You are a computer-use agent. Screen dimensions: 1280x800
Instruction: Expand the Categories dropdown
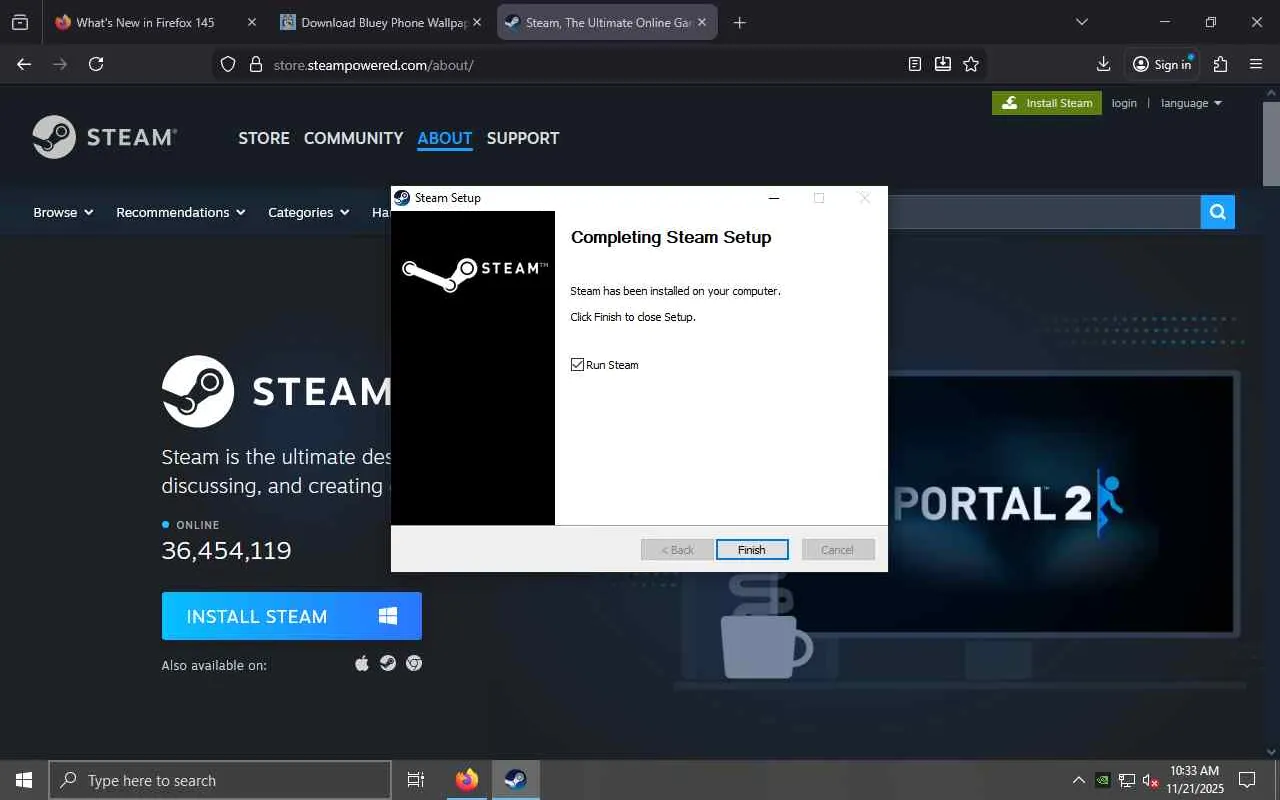click(309, 212)
